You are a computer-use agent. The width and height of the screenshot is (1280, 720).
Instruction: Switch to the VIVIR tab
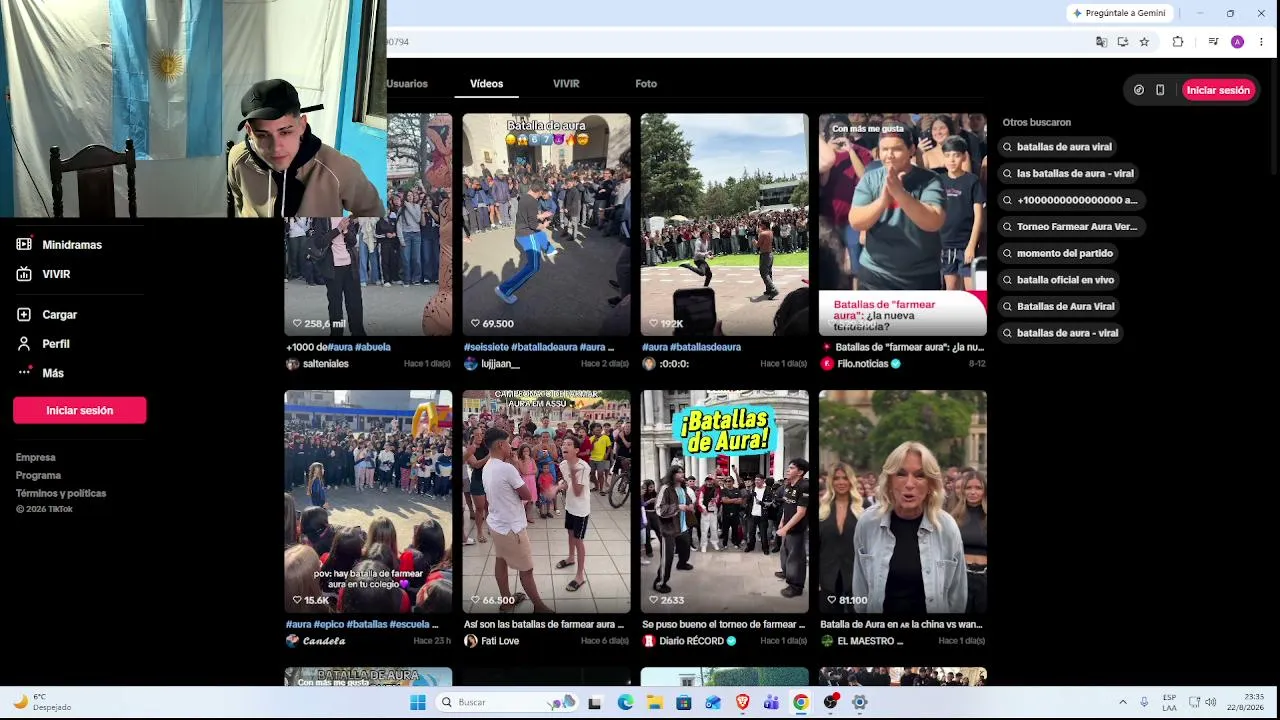(x=566, y=84)
